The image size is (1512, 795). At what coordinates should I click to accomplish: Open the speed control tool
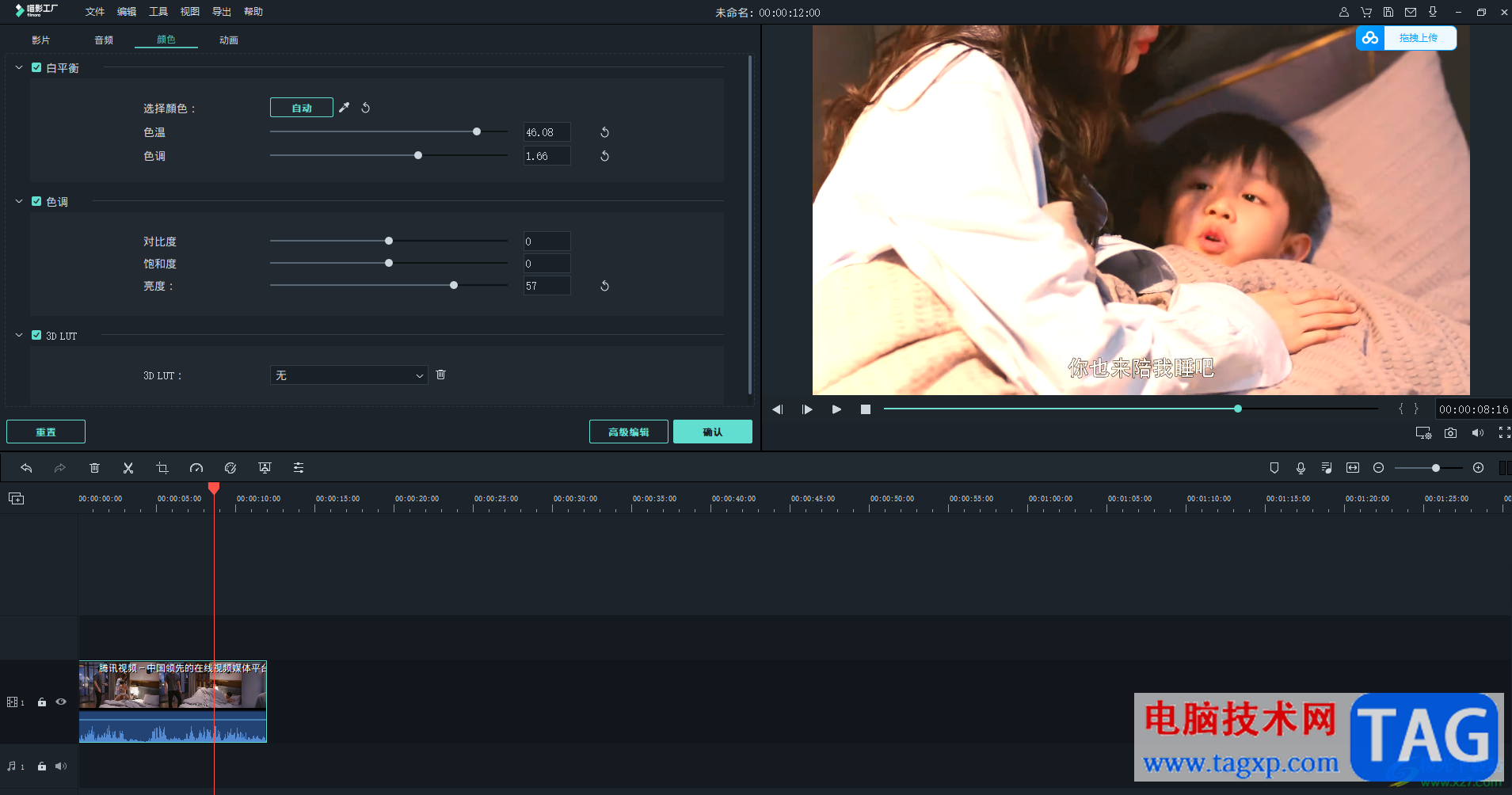tap(196, 468)
